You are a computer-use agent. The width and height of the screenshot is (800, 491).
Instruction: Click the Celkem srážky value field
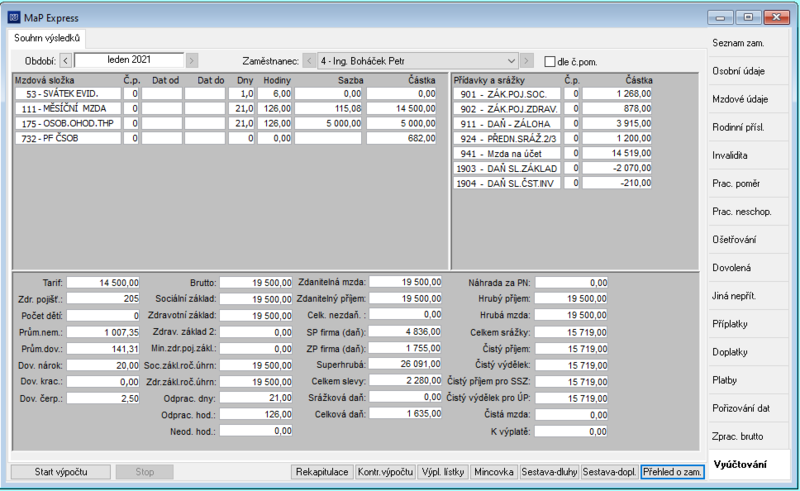(571, 332)
